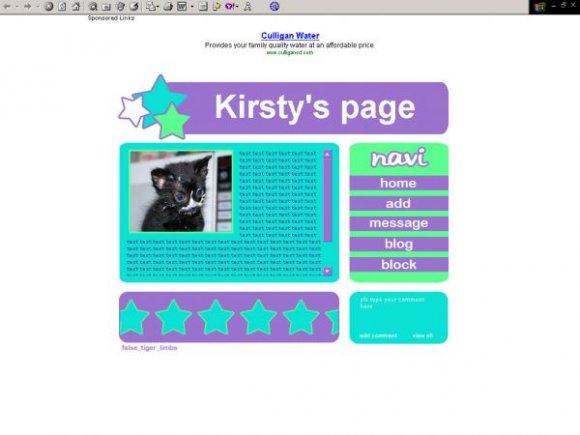Image resolution: width=580 pixels, height=435 pixels.
Task: Click the add comment link
Action: click(x=378, y=336)
